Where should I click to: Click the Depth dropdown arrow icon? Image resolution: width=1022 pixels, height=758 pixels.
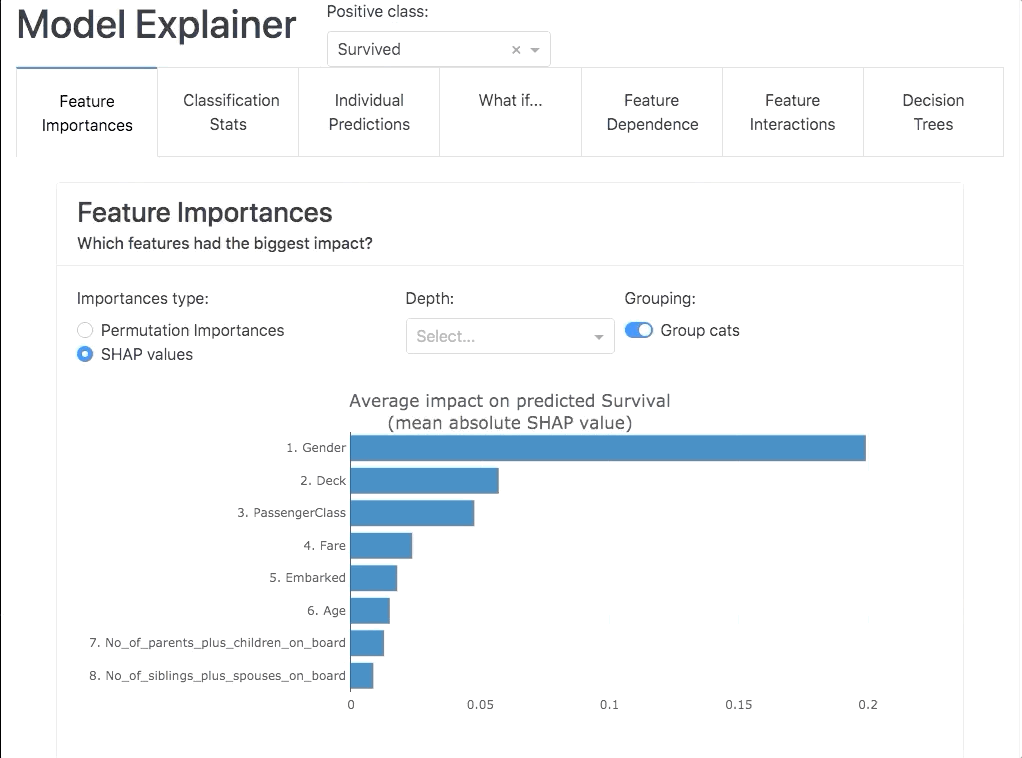click(x=600, y=336)
